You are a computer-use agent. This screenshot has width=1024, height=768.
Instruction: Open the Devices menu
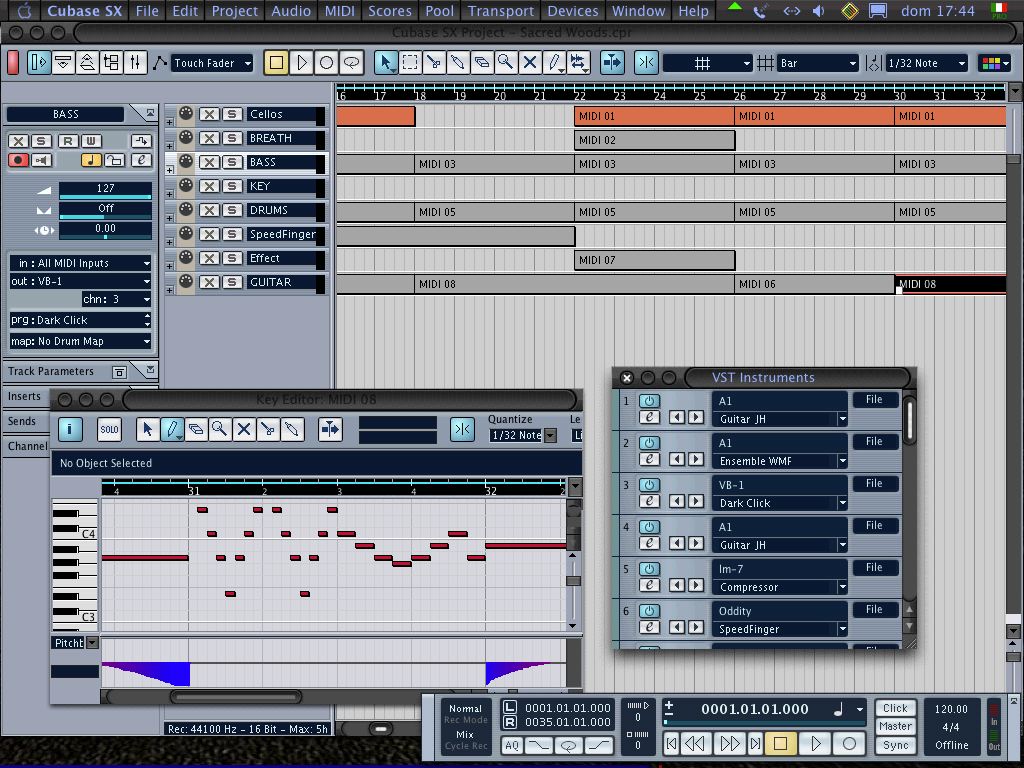click(572, 11)
